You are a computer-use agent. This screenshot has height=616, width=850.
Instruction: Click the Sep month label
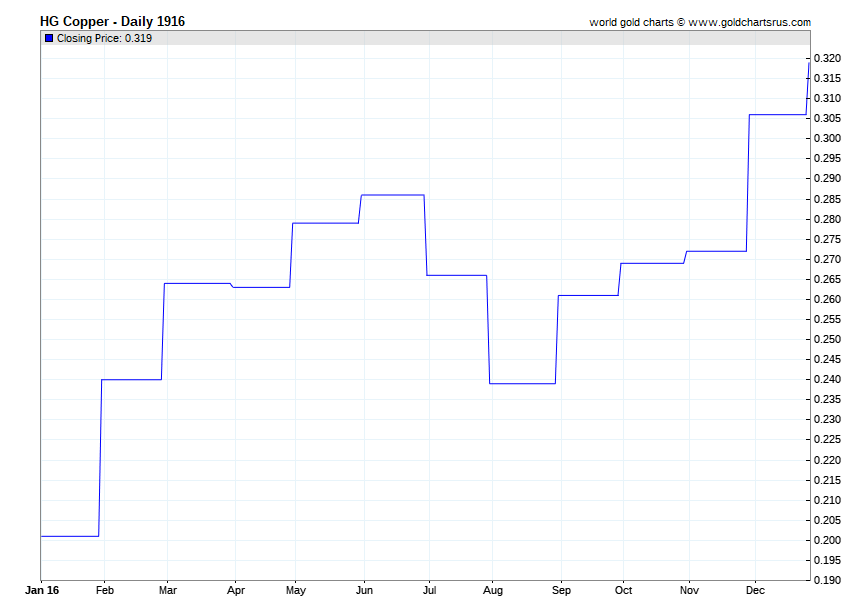coord(561,590)
